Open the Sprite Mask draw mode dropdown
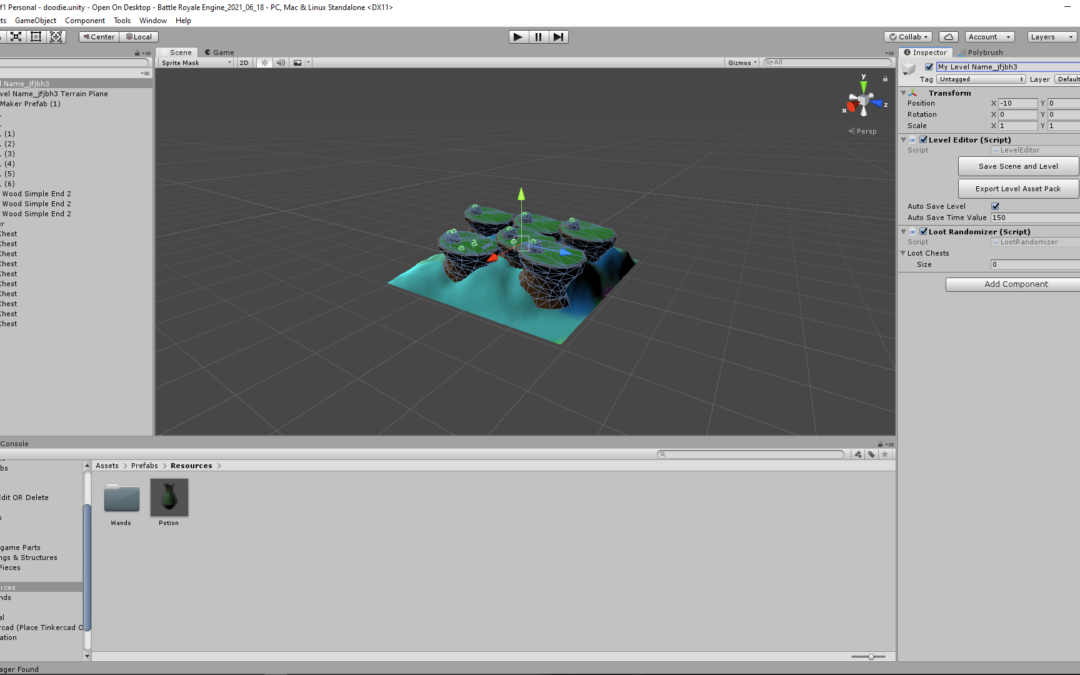Image resolution: width=1080 pixels, height=675 pixels. click(196, 63)
